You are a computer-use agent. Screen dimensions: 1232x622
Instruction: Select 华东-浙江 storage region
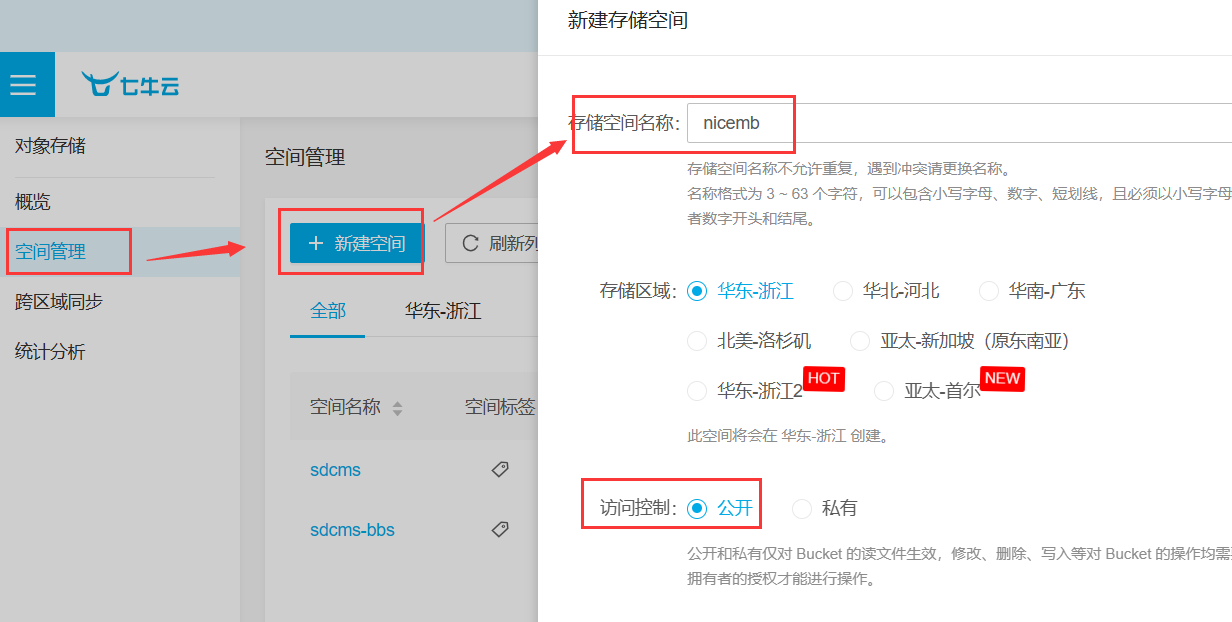pos(698,291)
